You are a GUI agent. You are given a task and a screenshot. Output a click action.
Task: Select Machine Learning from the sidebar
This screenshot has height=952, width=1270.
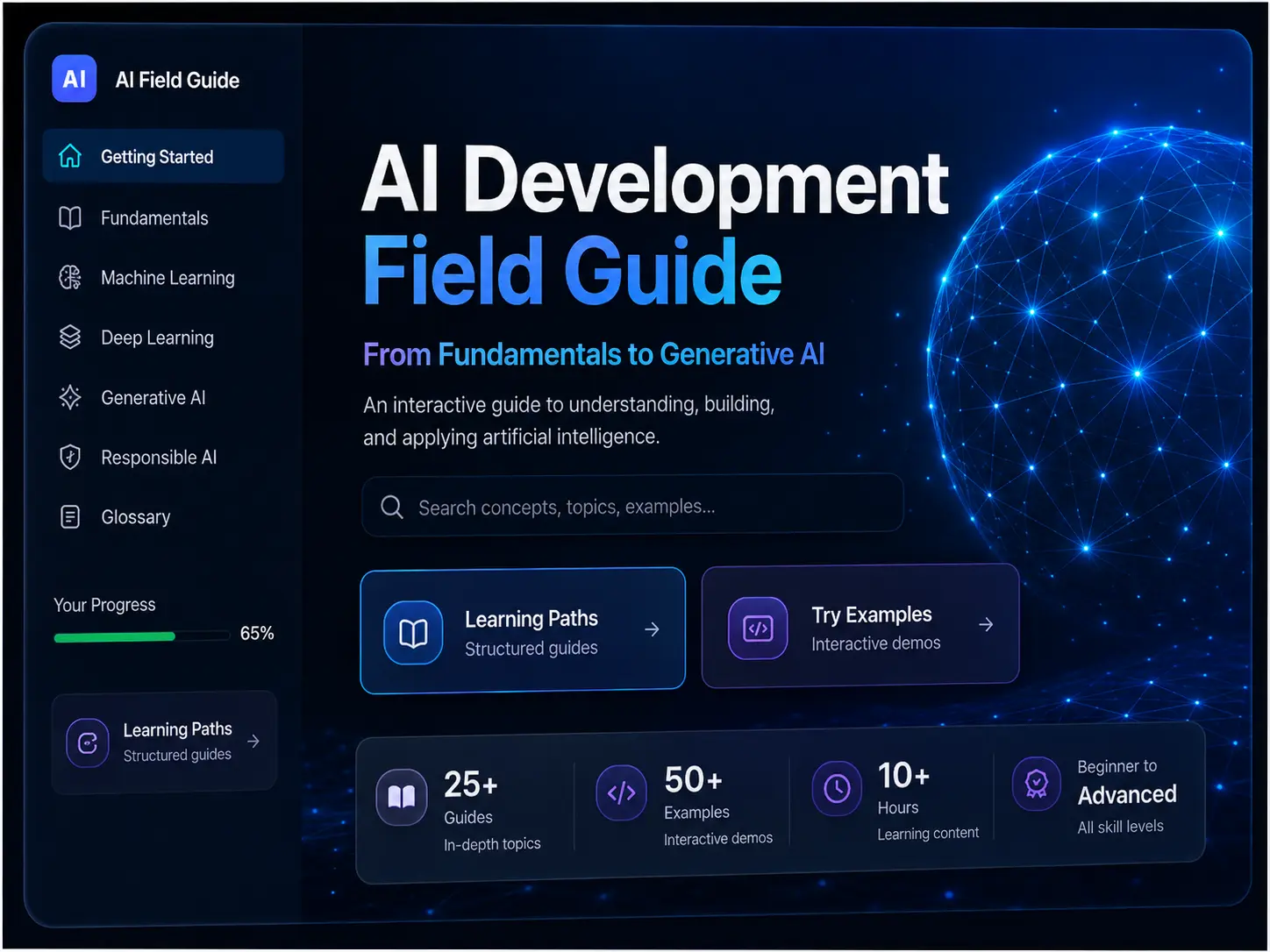[163, 278]
